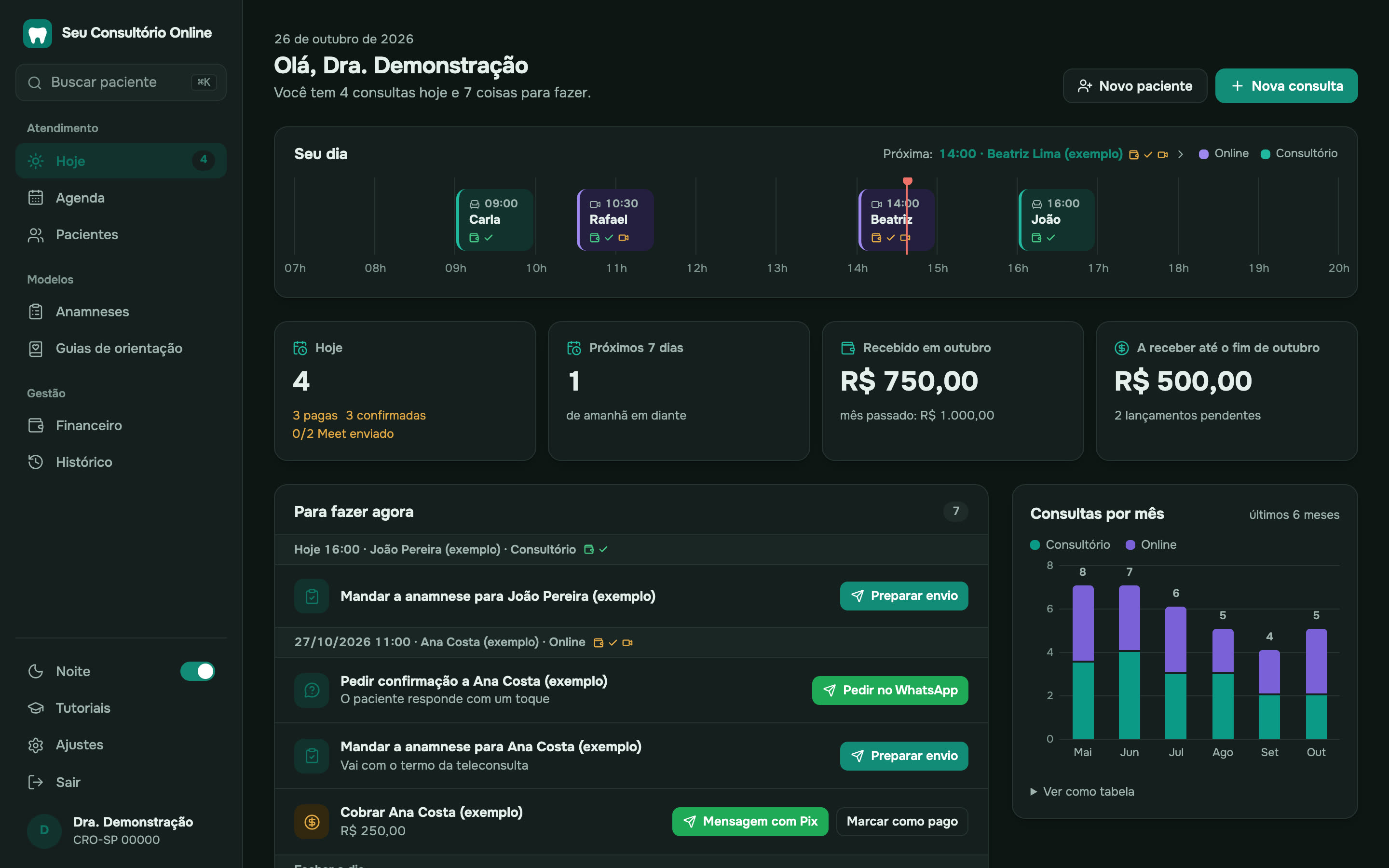Click the wallet icon on Recebido em outubro card
This screenshot has width=1389, height=868.
point(848,348)
